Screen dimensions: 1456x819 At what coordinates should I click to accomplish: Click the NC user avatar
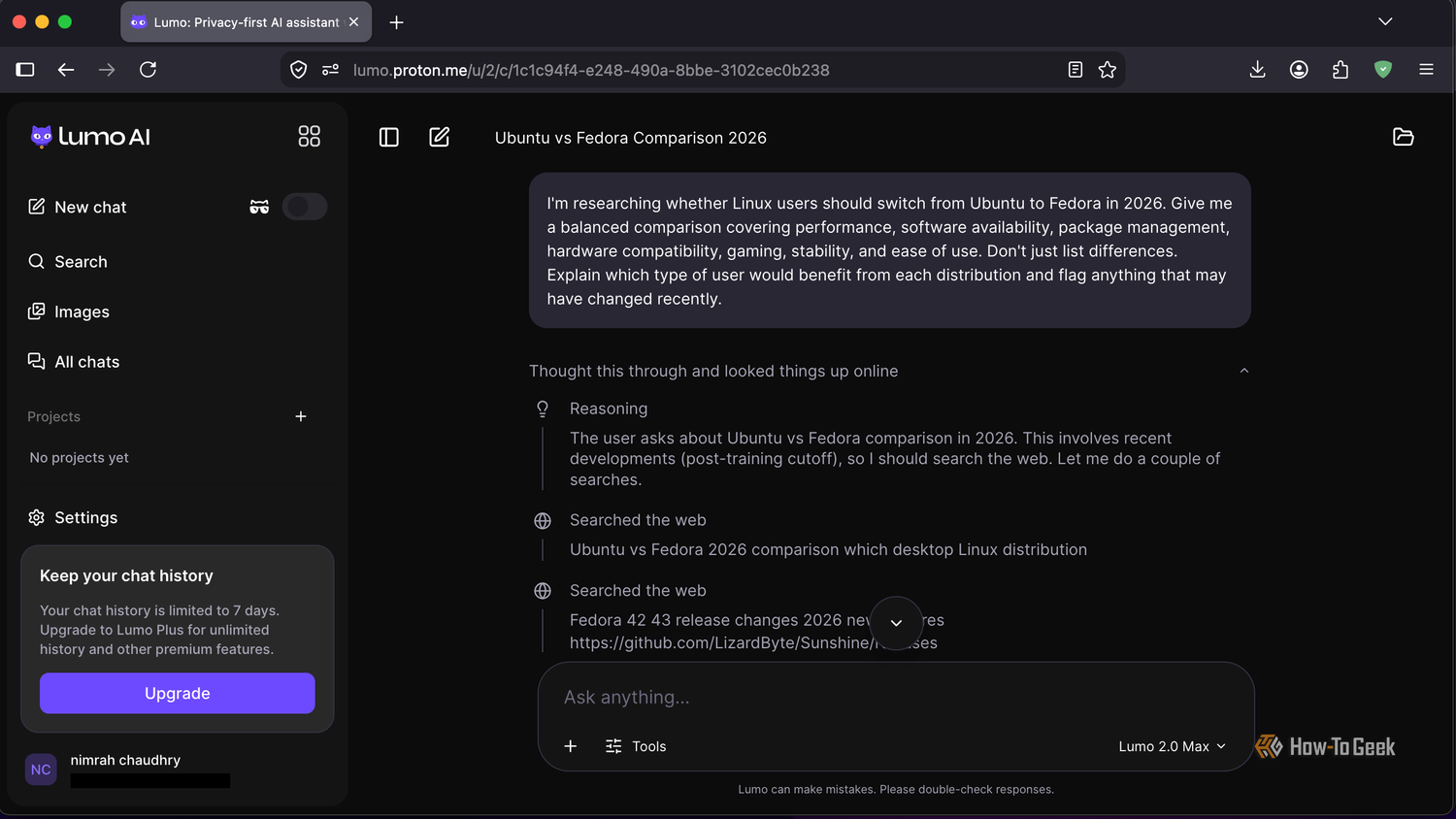(x=41, y=770)
